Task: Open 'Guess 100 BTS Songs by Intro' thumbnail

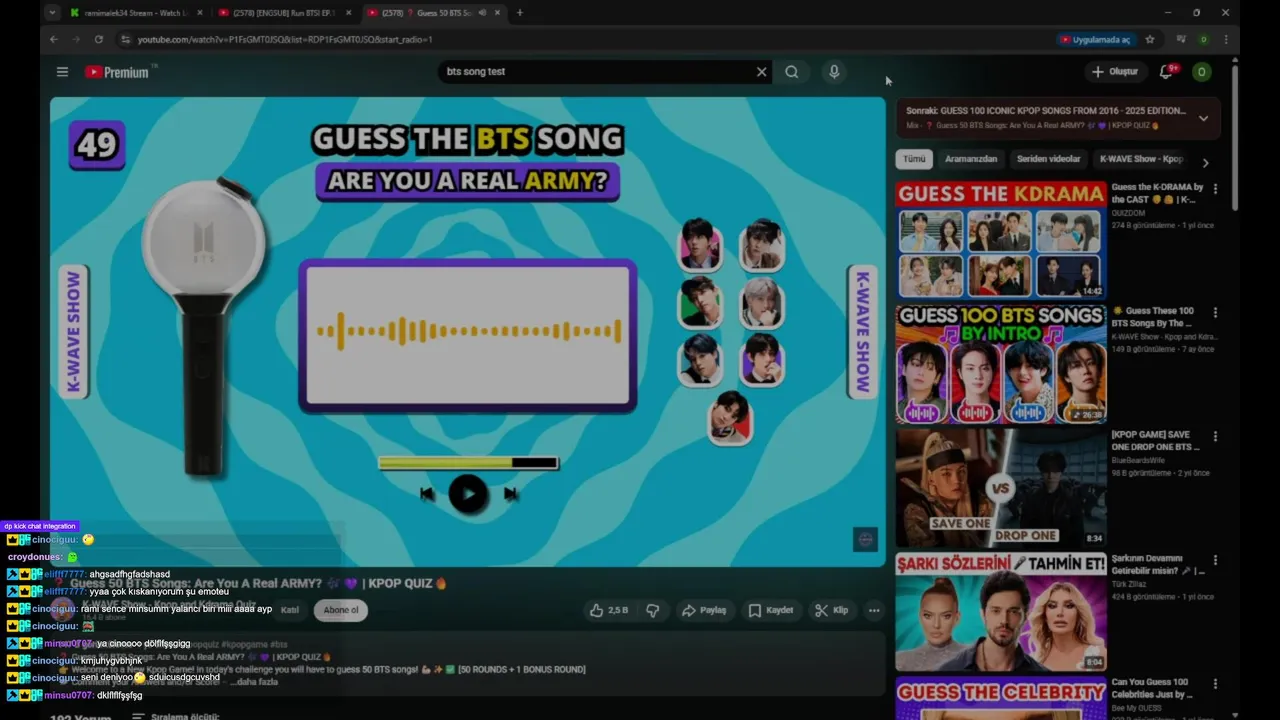Action: [x=1001, y=364]
